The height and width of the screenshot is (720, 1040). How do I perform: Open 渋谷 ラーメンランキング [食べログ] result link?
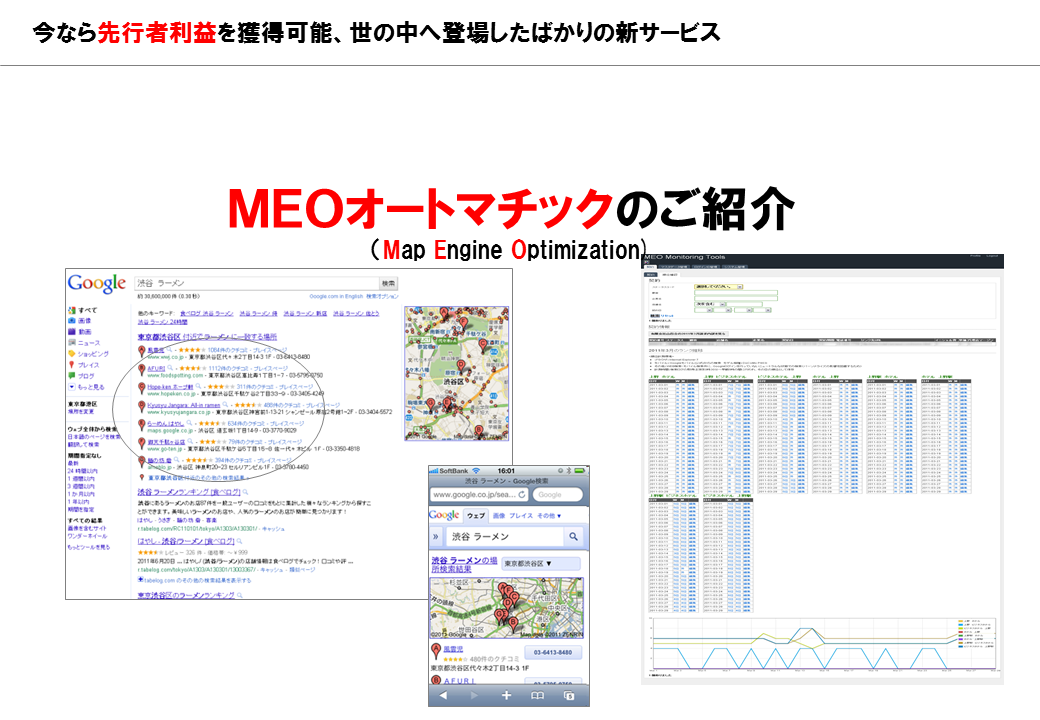[x=186, y=493]
